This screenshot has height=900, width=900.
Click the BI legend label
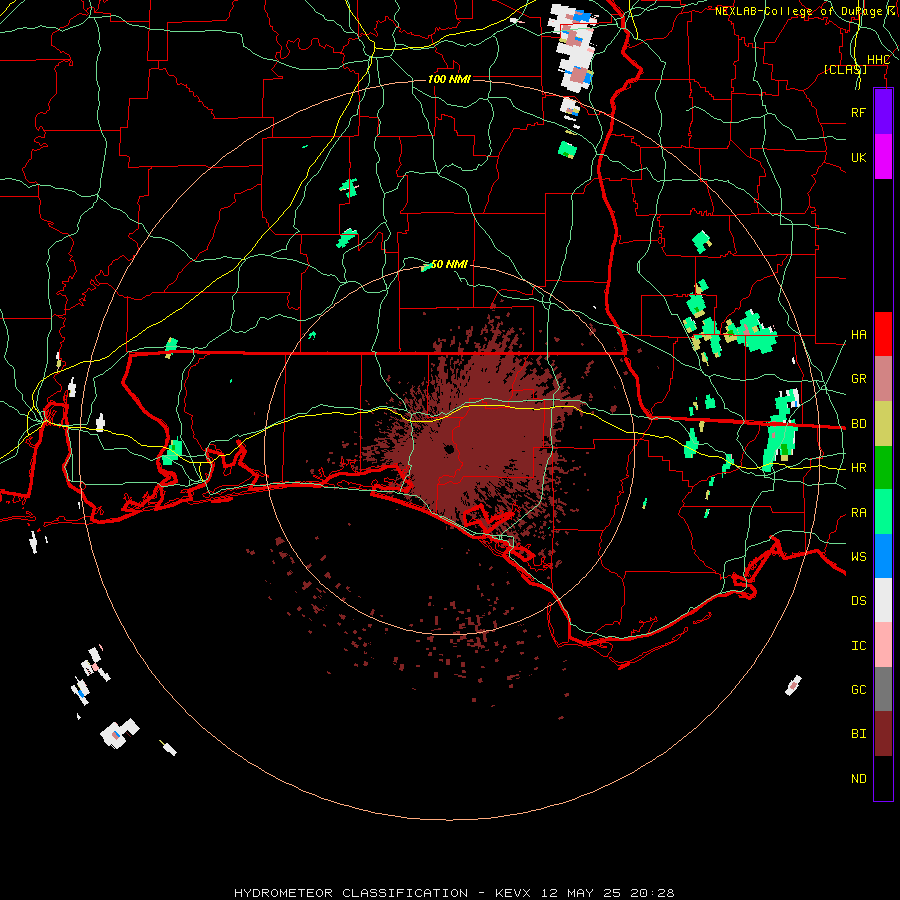pyautogui.click(x=858, y=734)
